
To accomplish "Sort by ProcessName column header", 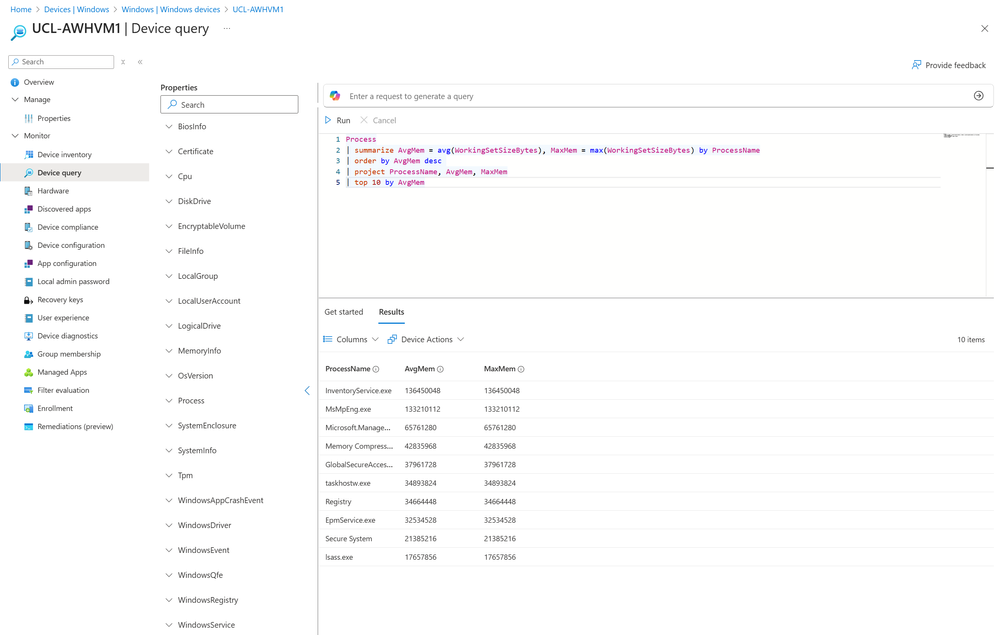I will tap(348, 369).
